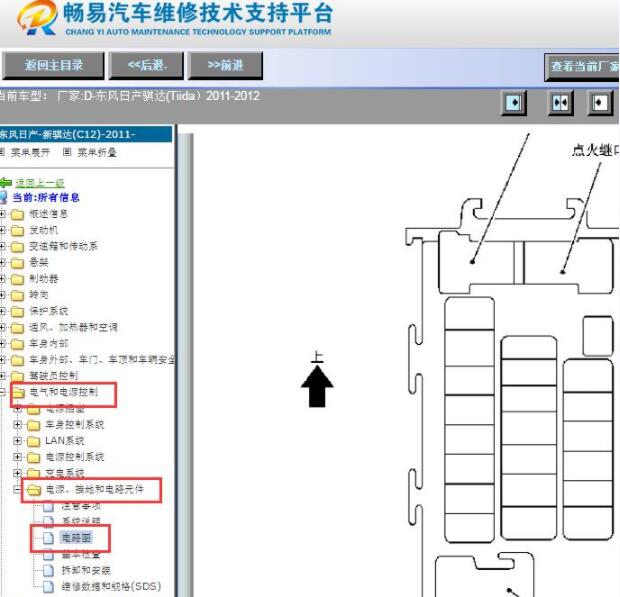The height and width of the screenshot is (597, 620).
Task: Expand the 车身内部 tree node
Action: [x=2, y=344]
